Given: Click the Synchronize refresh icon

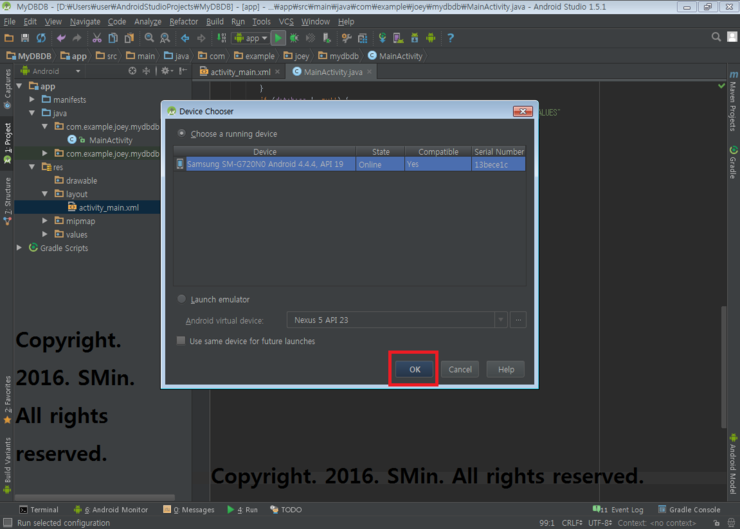Looking at the screenshot, I should pos(42,38).
